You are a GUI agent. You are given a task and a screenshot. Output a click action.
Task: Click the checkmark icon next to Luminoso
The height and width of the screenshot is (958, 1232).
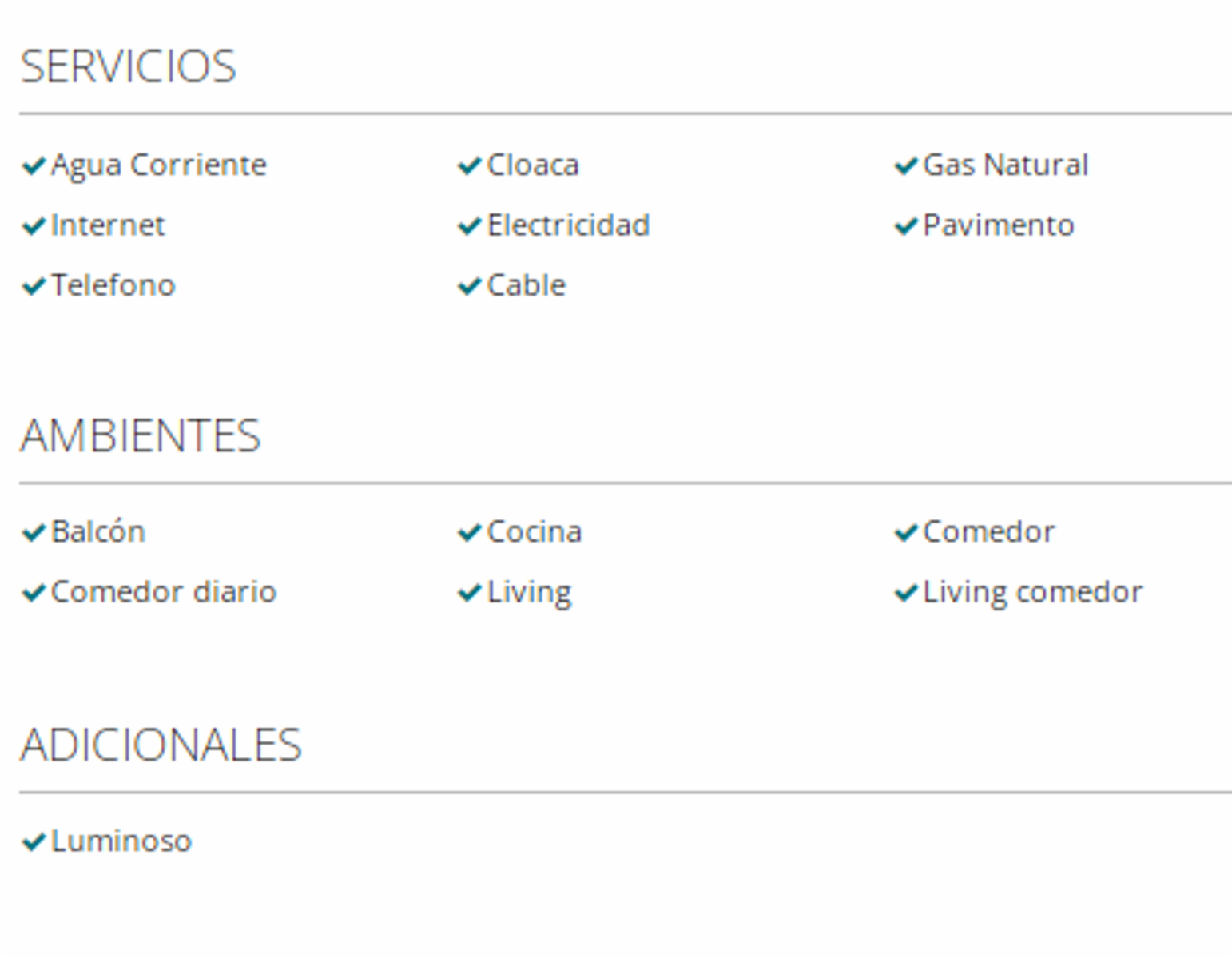(34, 841)
